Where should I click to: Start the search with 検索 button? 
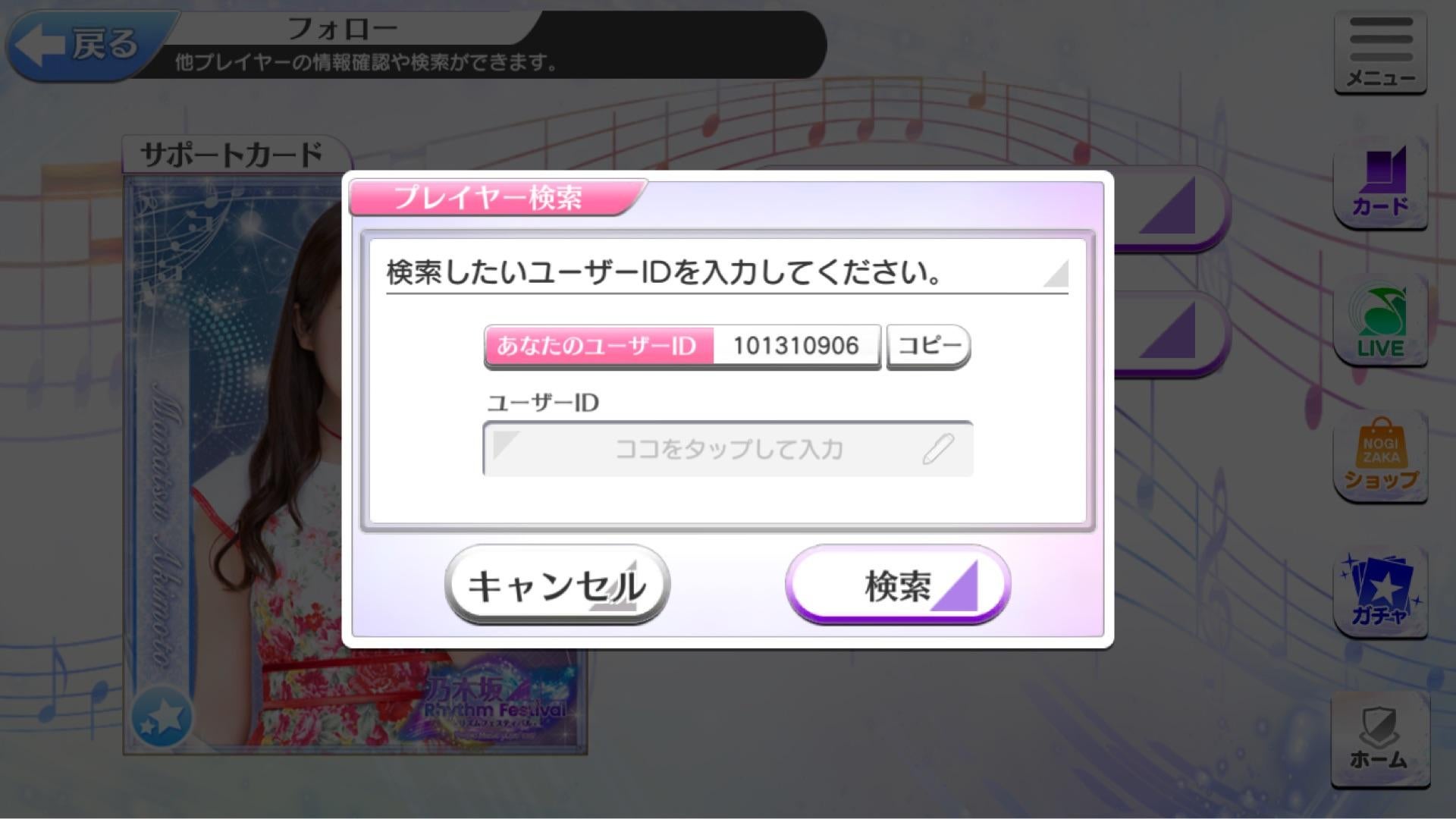[x=898, y=585]
